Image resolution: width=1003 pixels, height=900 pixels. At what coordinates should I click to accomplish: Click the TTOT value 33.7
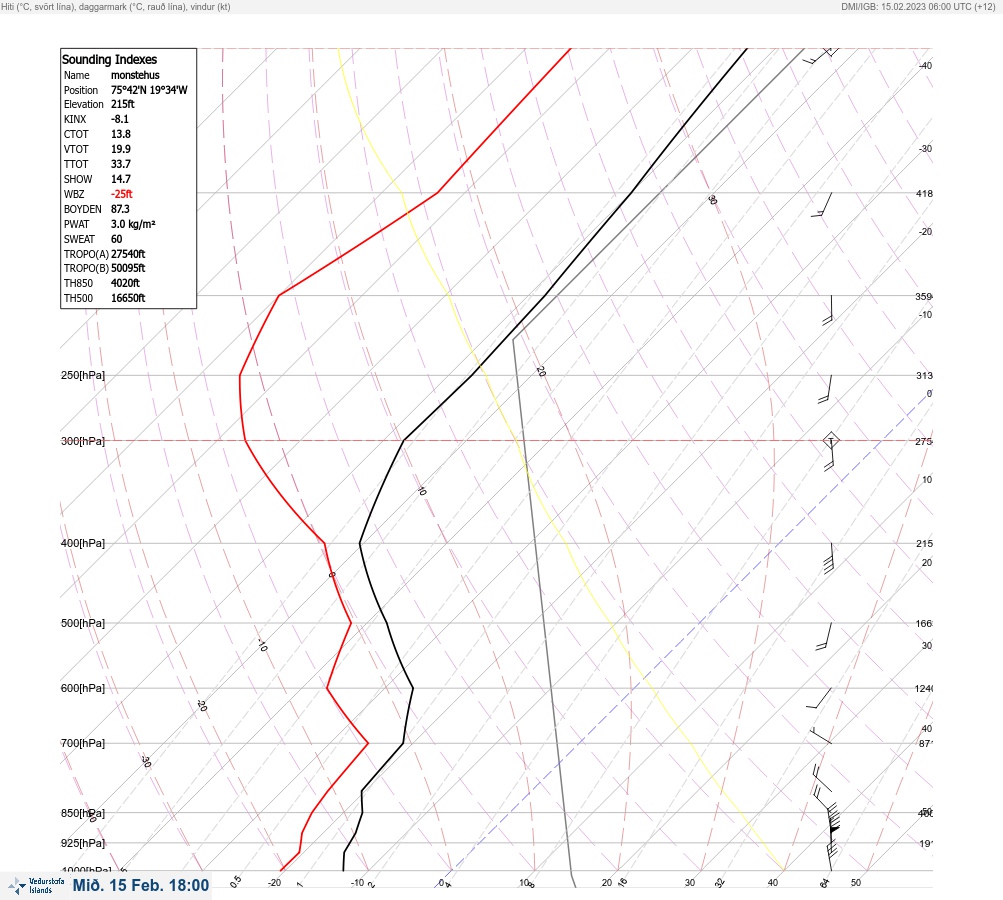120,164
